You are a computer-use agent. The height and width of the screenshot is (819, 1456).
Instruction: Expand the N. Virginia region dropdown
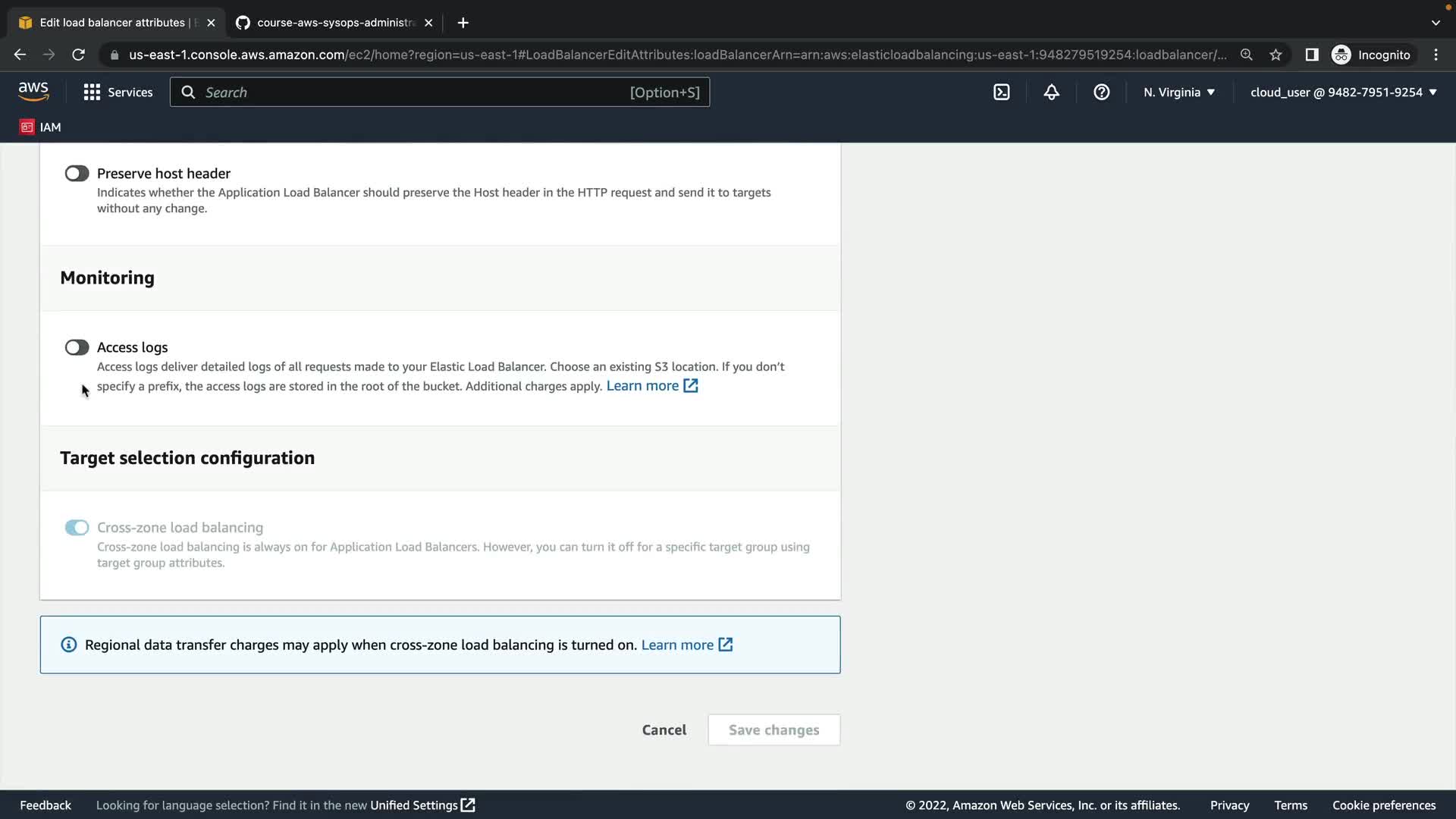click(x=1178, y=93)
